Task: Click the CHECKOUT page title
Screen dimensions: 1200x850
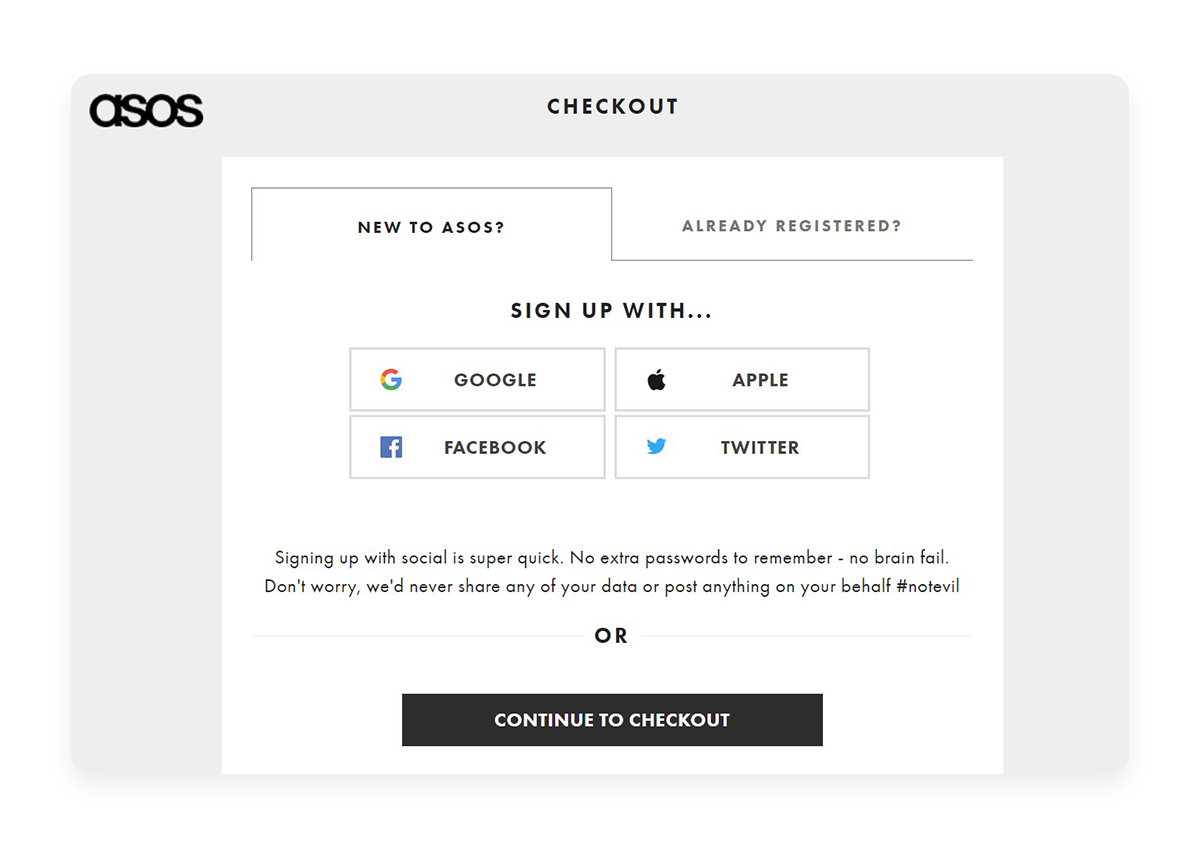Action: pyautogui.click(x=613, y=107)
